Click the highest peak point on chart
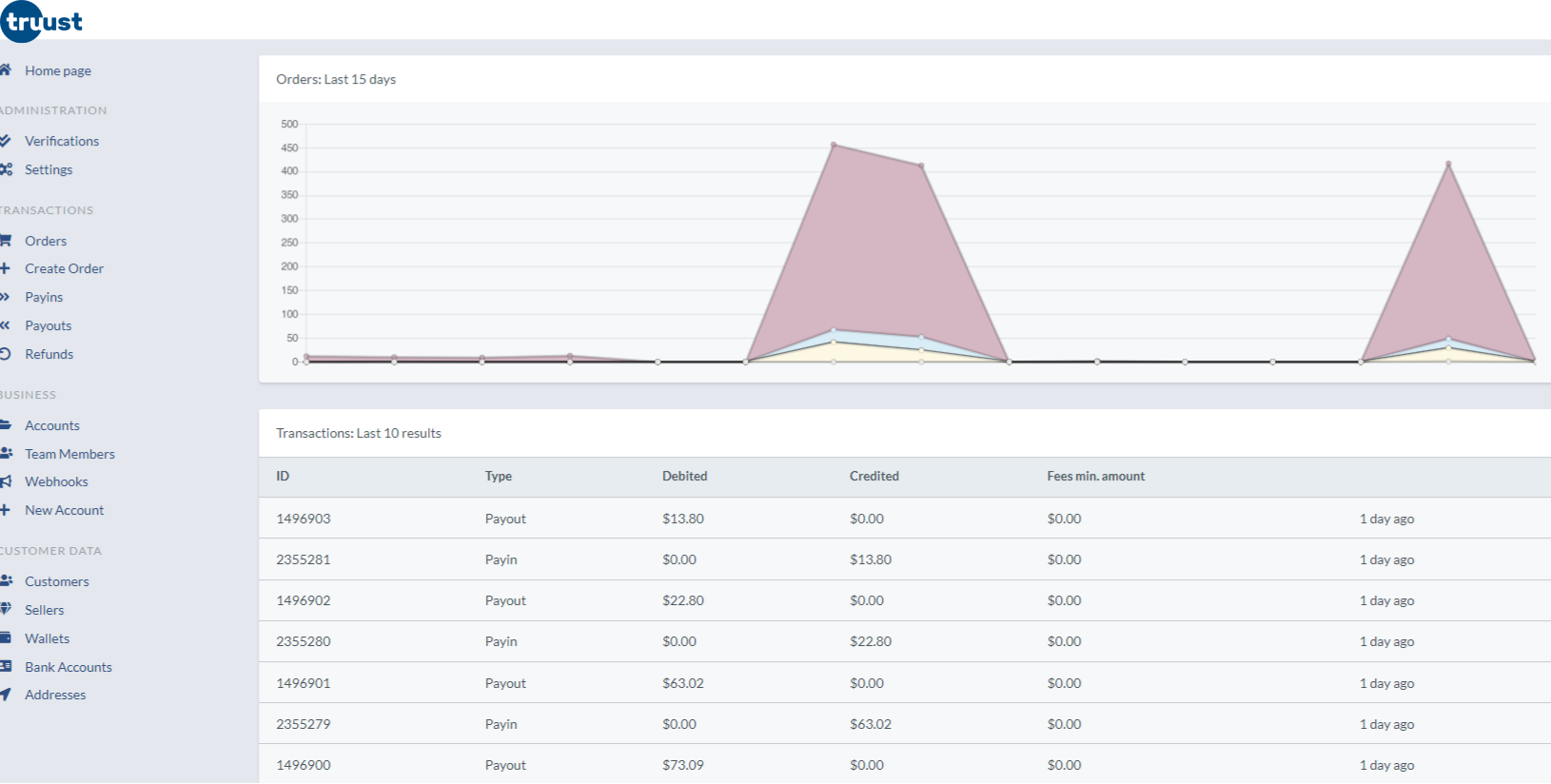The image size is (1551, 784). [x=834, y=145]
